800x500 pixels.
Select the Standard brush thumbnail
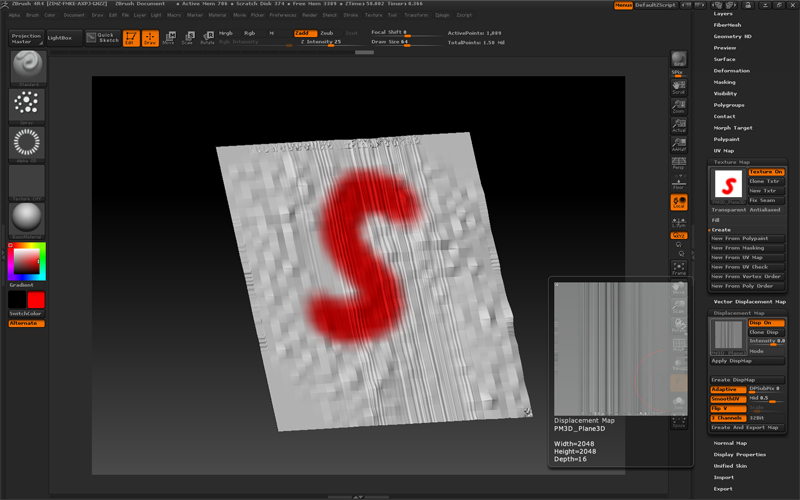[x=27, y=67]
